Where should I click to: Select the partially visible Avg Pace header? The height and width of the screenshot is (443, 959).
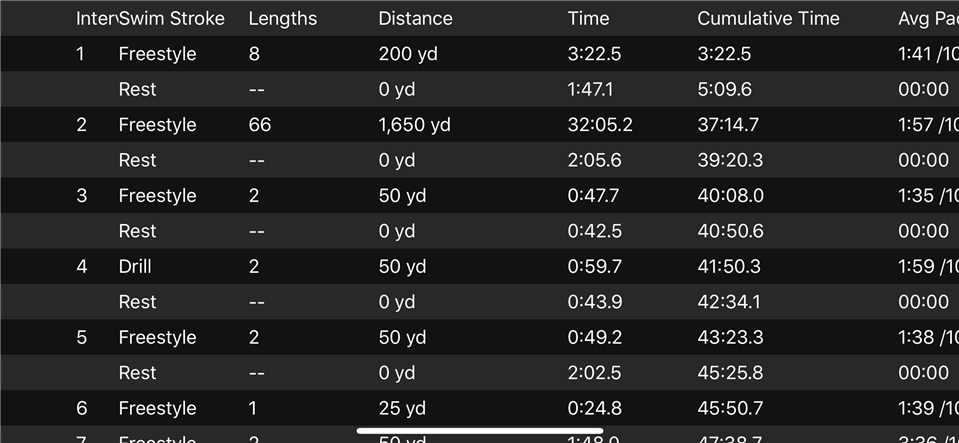(x=928, y=18)
